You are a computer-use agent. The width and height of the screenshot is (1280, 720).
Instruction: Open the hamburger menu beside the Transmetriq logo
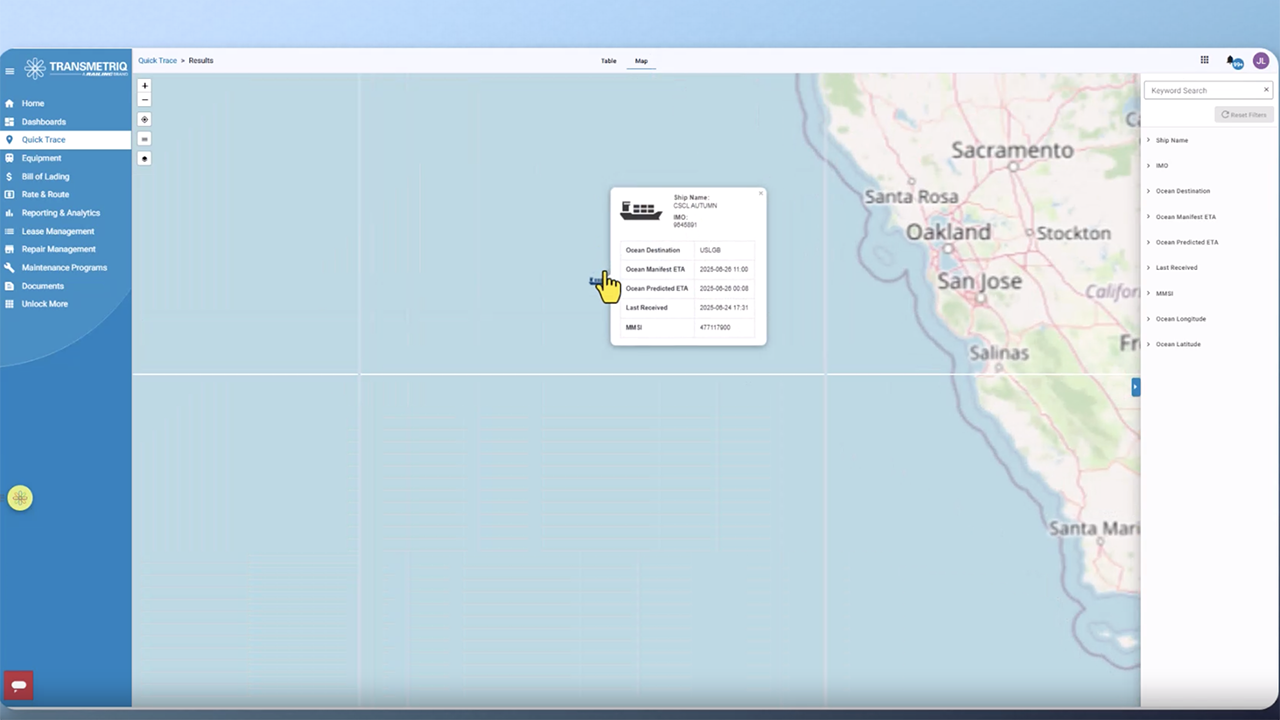coord(10,69)
